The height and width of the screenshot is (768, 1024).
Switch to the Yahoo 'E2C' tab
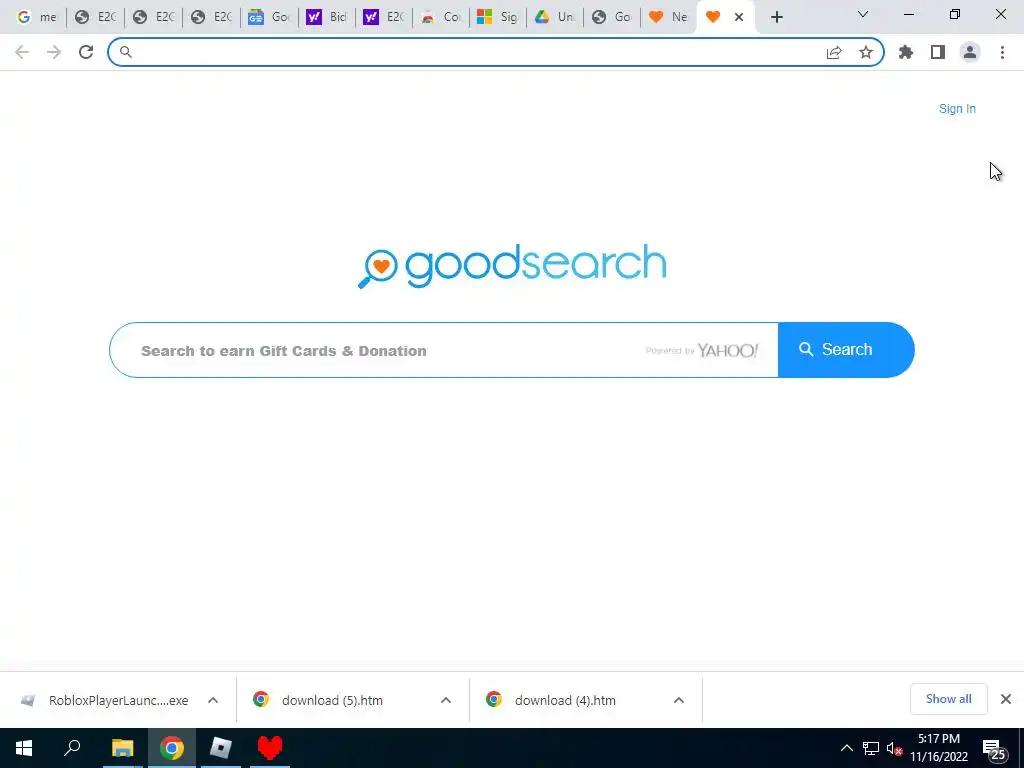[384, 17]
